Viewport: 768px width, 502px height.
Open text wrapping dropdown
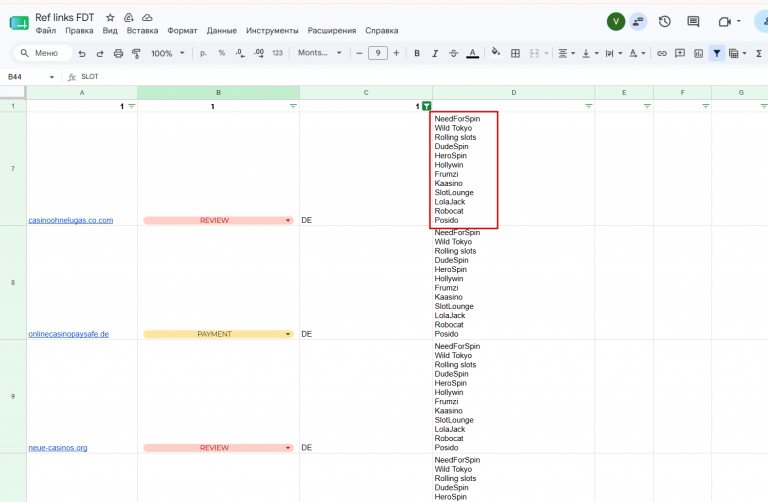pyautogui.click(x=614, y=53)
